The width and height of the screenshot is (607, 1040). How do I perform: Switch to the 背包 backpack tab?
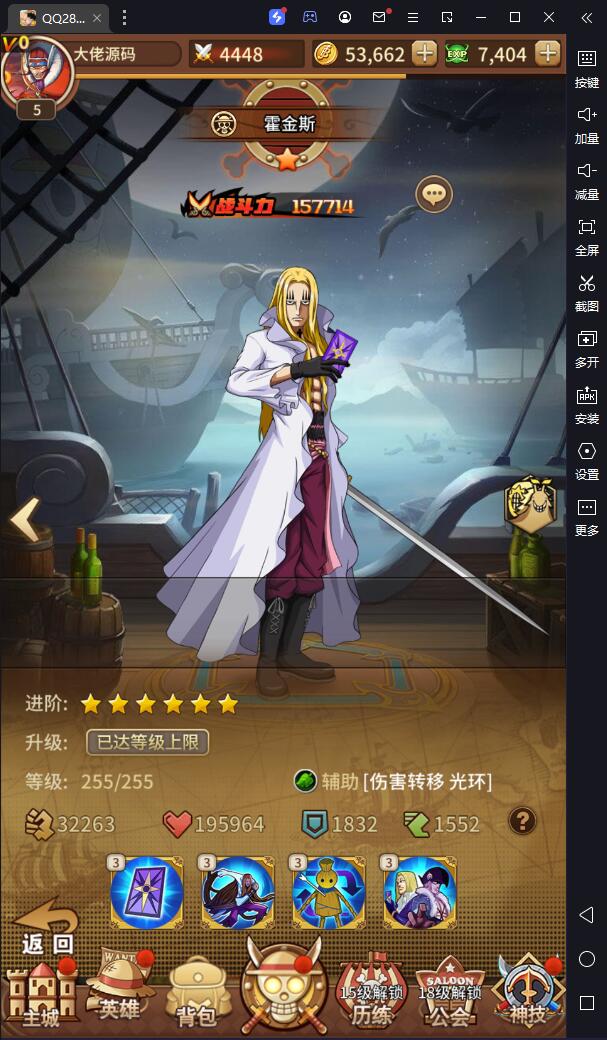[198, 993]
